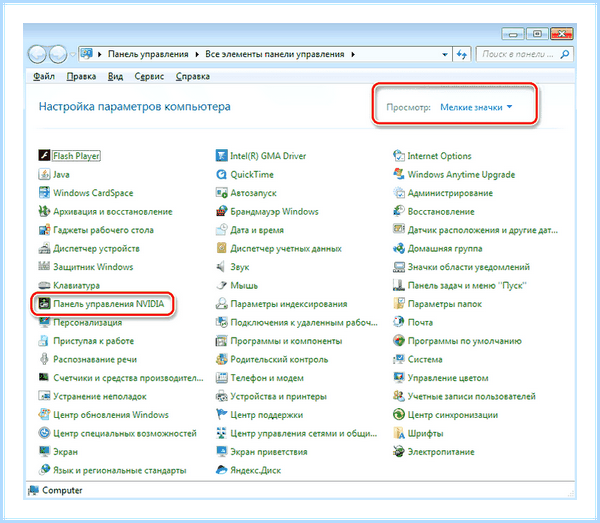This screenshot has width=600, height=523.
Task: Open the Клавиатура keyboard icon
Action: coord(44,285)
